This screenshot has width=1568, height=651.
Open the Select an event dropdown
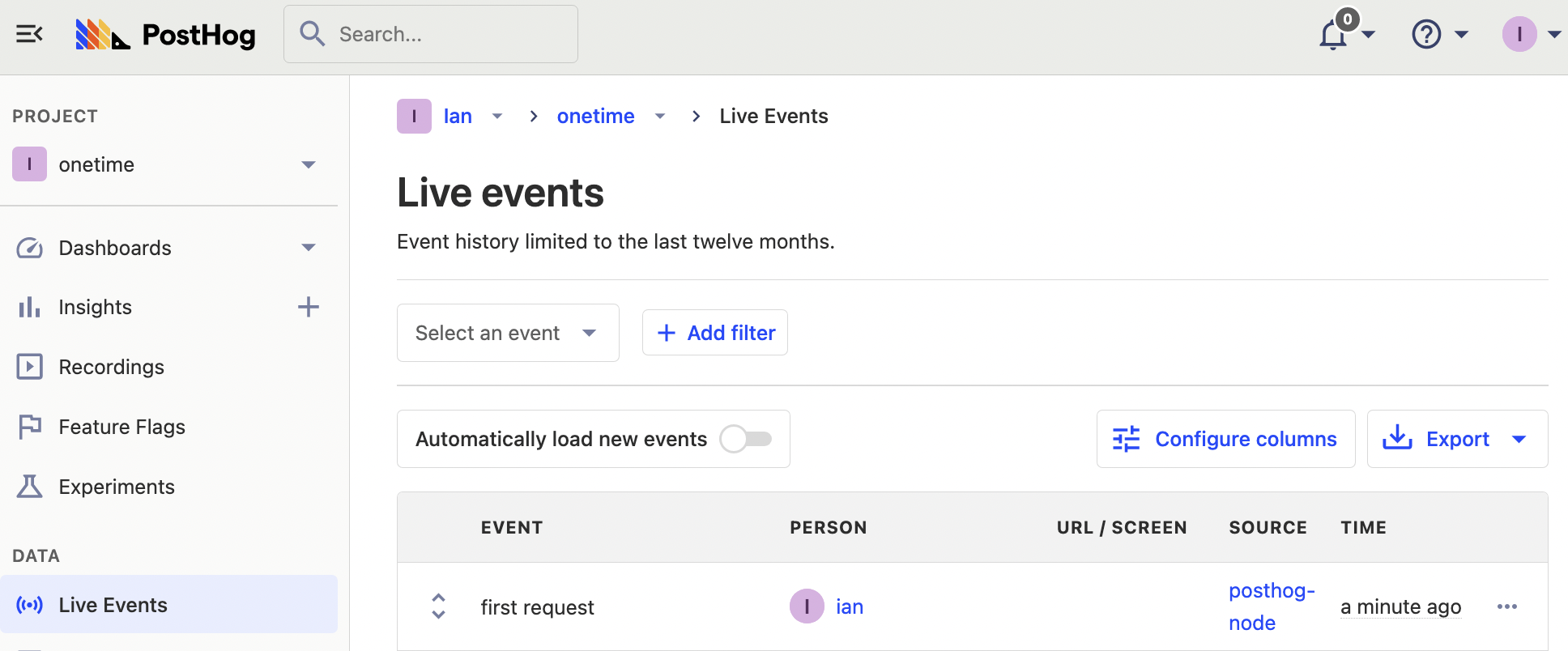click(507, 333)
